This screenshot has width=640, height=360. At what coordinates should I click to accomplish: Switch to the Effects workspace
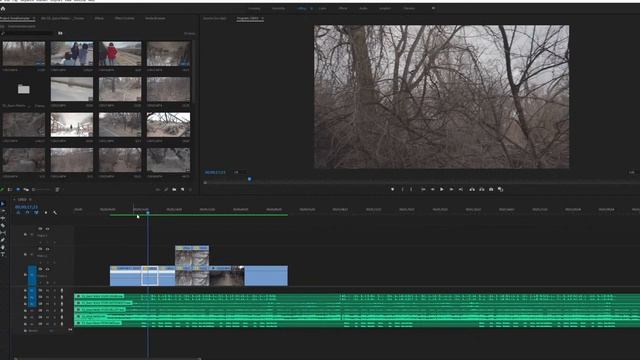click(x=343, y=8)
